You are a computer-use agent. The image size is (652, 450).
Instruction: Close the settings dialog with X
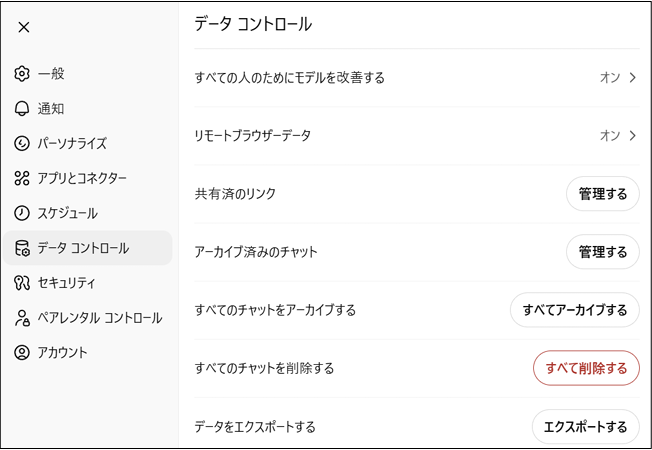click(x=24, y=27)
